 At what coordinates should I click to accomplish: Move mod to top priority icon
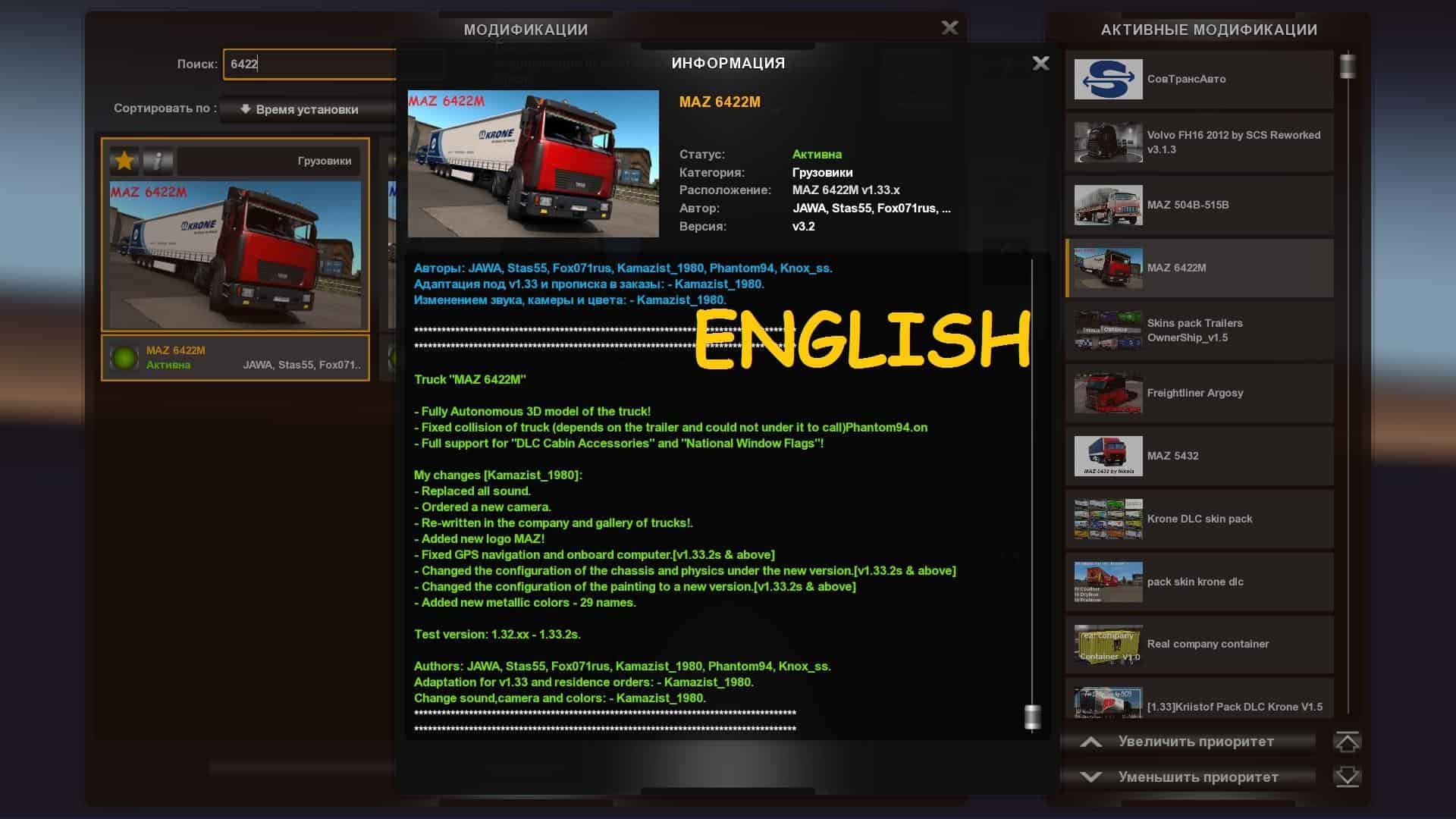[x=1347, y=742]
